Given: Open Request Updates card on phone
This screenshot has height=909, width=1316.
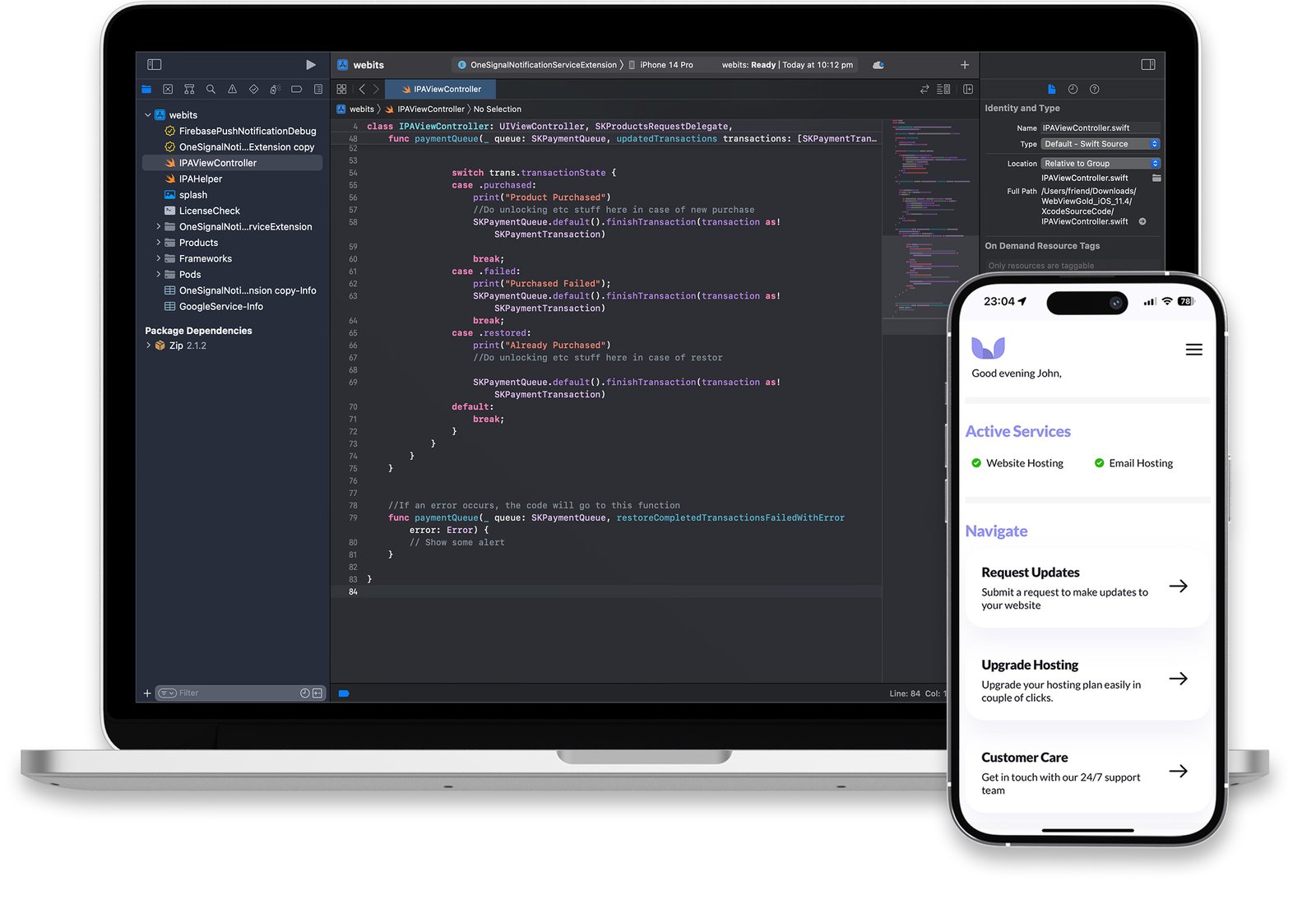Looking at the screenshot, I should [1087, 588].
